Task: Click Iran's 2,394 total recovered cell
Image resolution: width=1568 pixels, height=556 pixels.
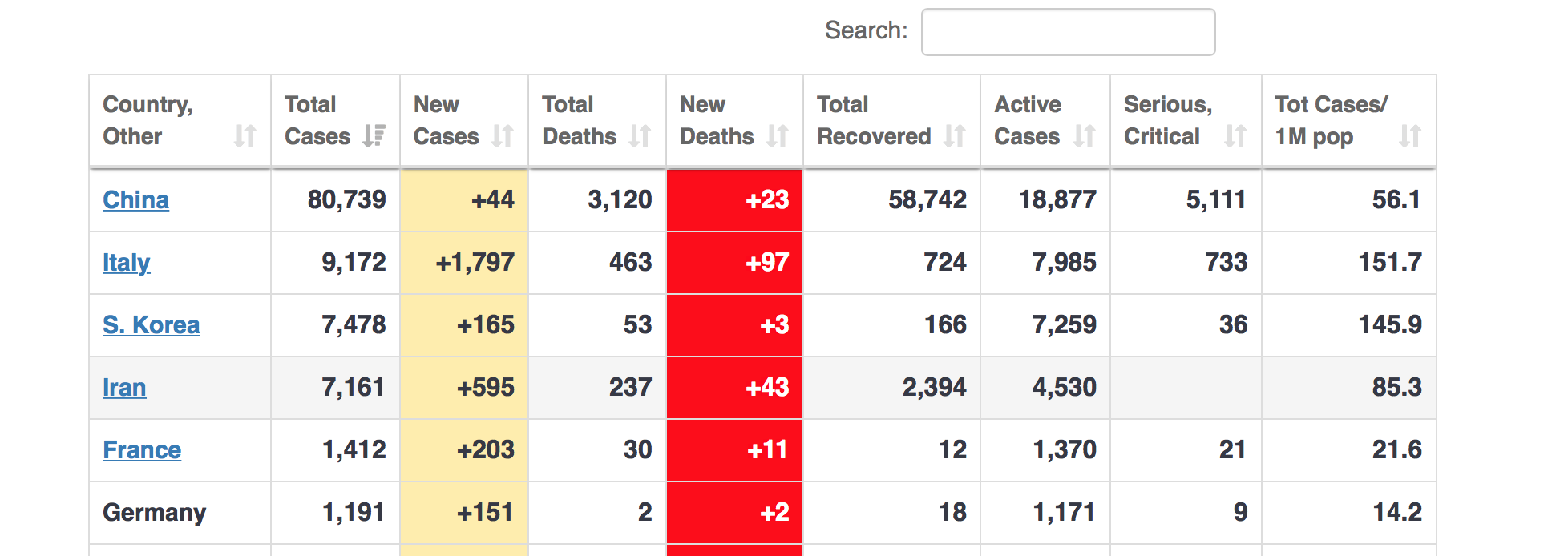Action: click(934, 388)
